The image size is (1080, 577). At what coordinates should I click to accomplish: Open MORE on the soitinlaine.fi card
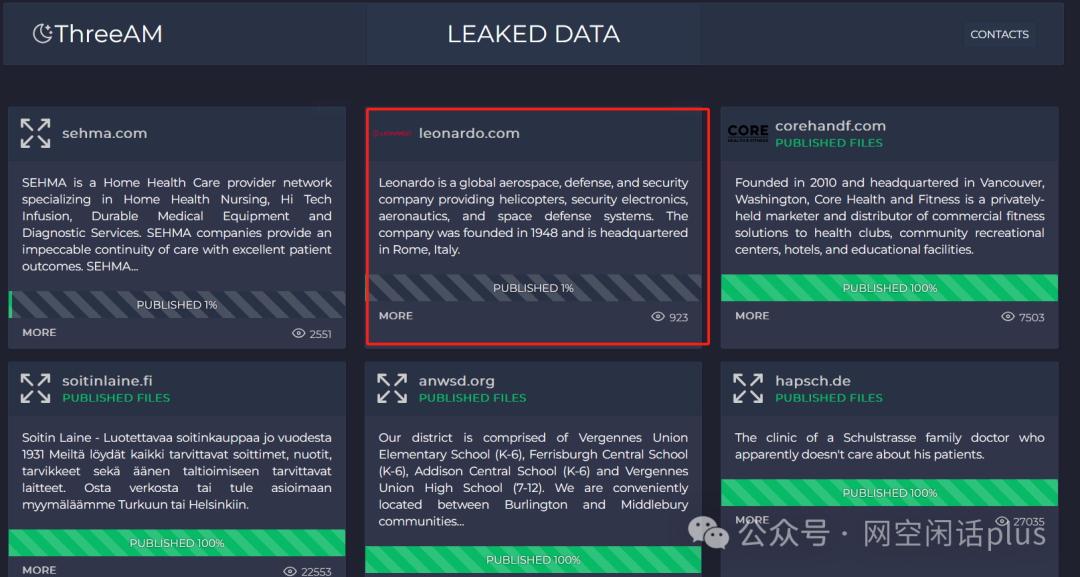pos(39,570)
